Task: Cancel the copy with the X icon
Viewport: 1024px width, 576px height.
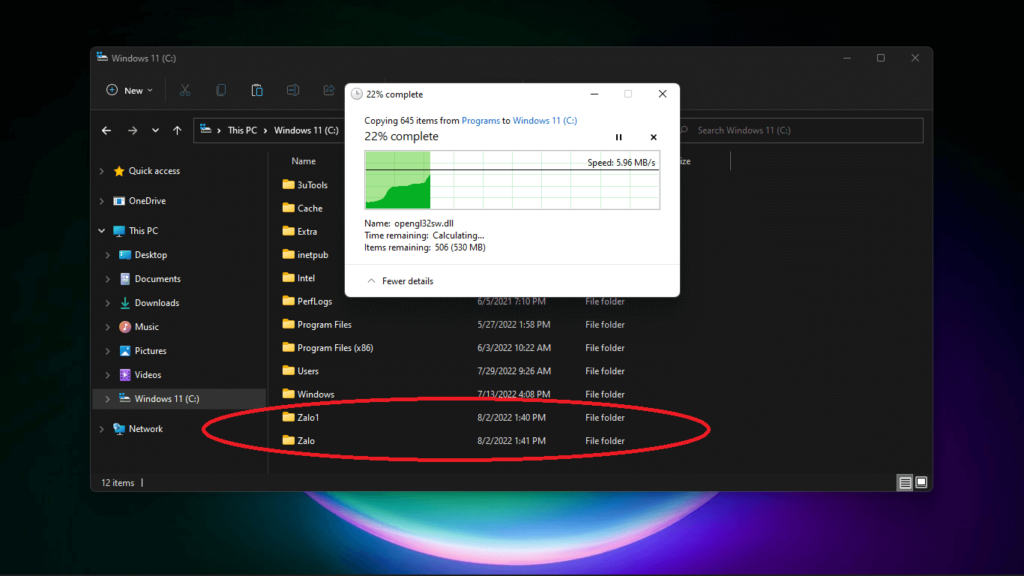Action: [653, 137]
